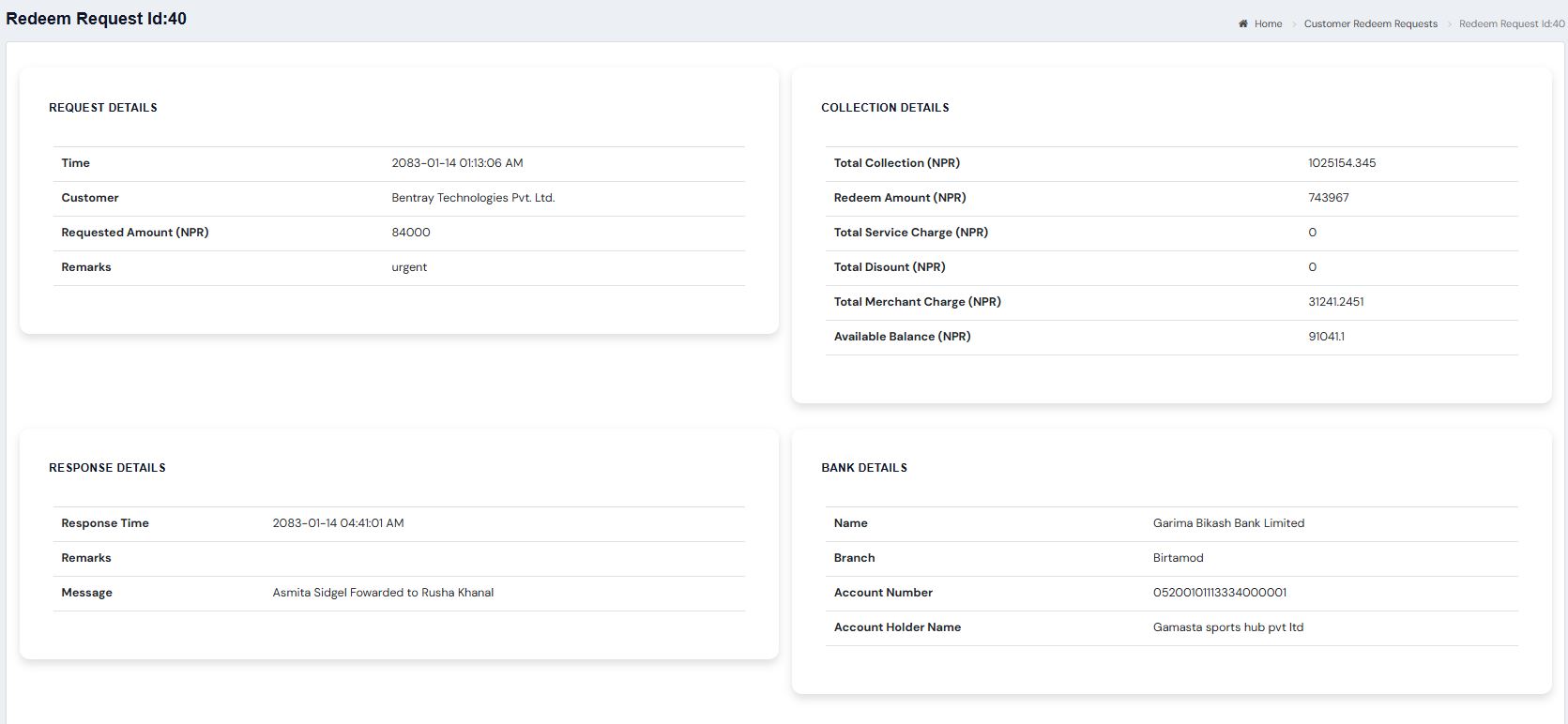Click the Home icon in breadcrumb
The width and height of the screenshot is (1568, 724).
click(1243, 24)
